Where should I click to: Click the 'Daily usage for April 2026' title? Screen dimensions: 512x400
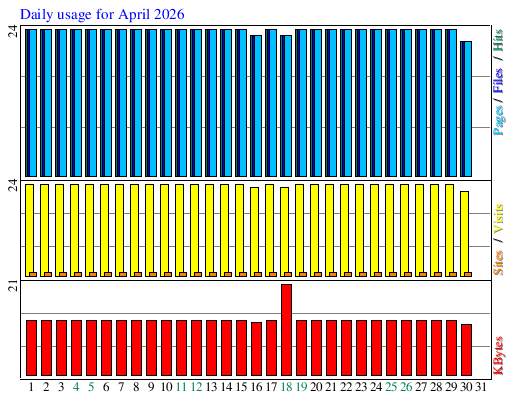(102, 15)
